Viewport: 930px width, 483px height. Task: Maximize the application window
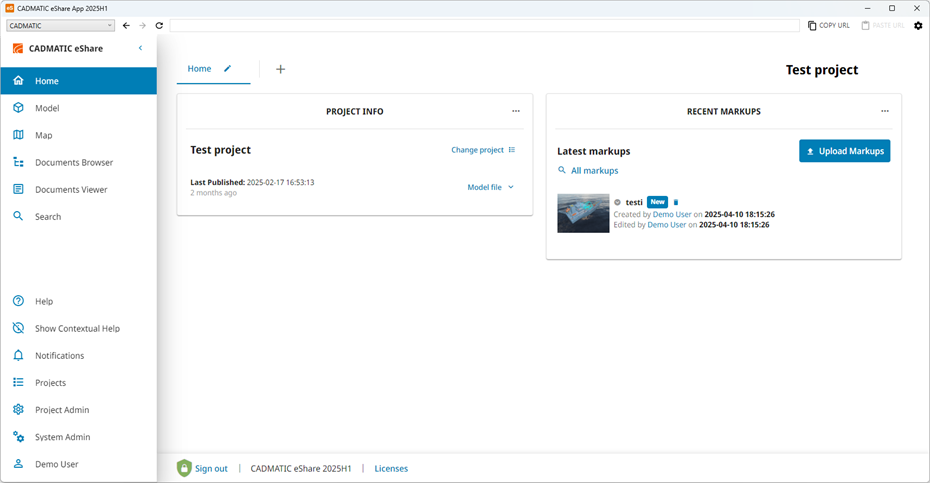891,8
